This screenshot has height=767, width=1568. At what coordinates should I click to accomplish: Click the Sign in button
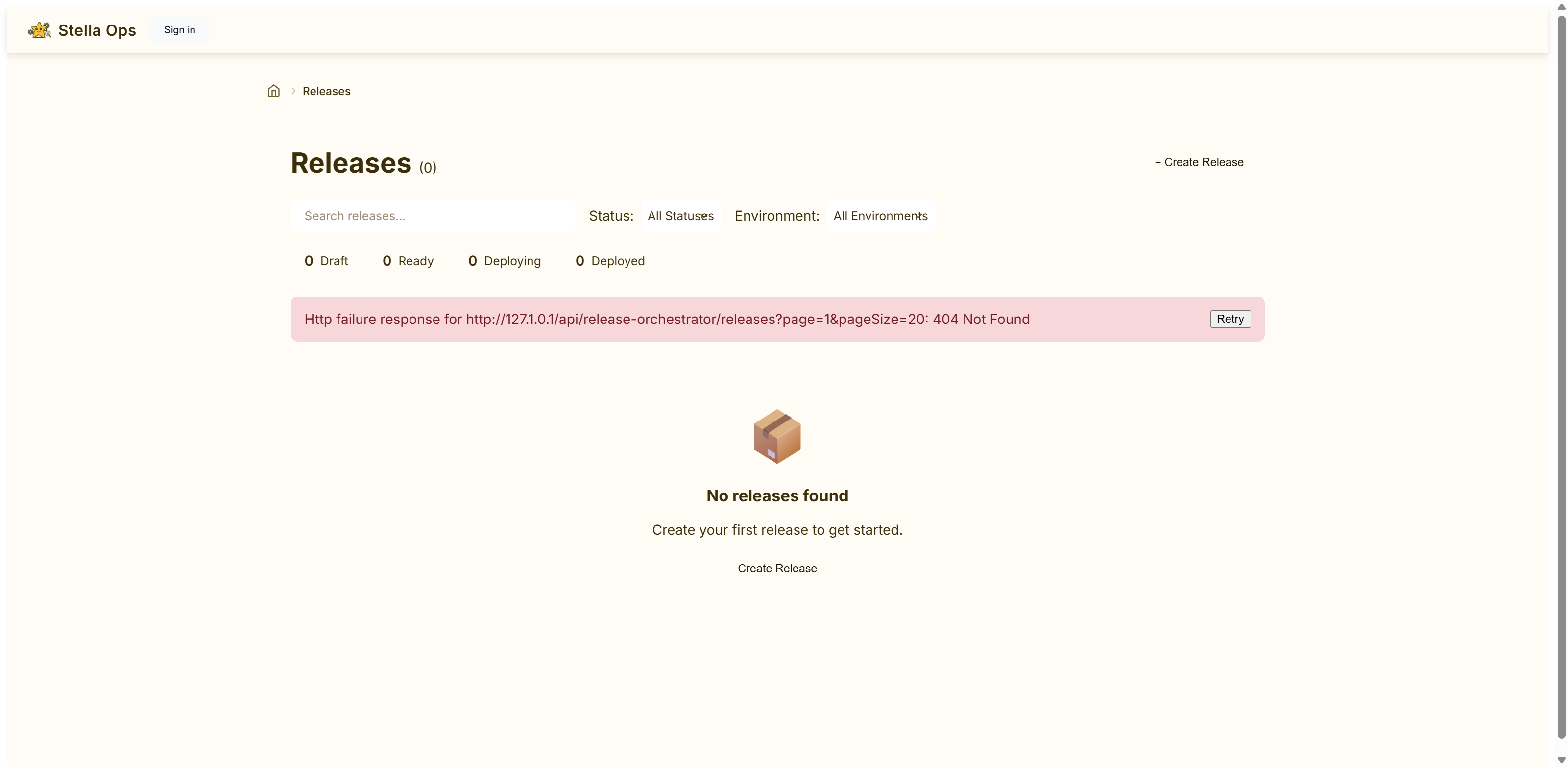pos(180,30)
